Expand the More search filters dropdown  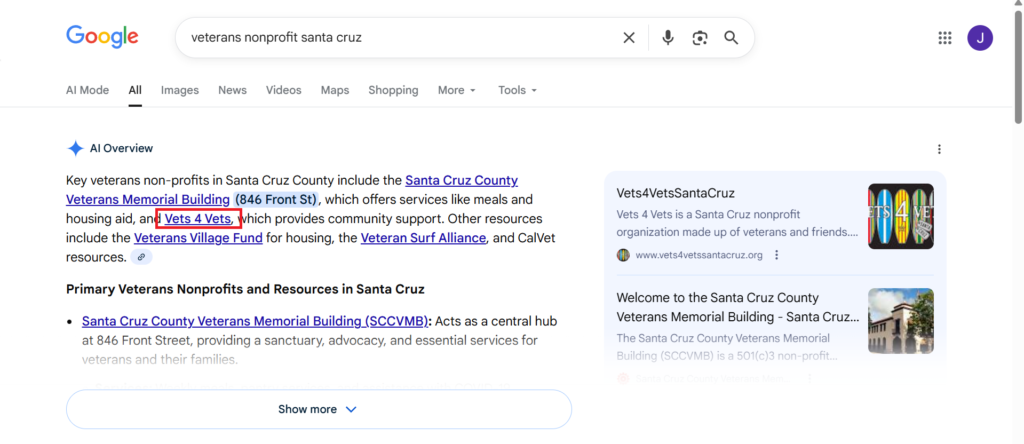pos(456,90)
